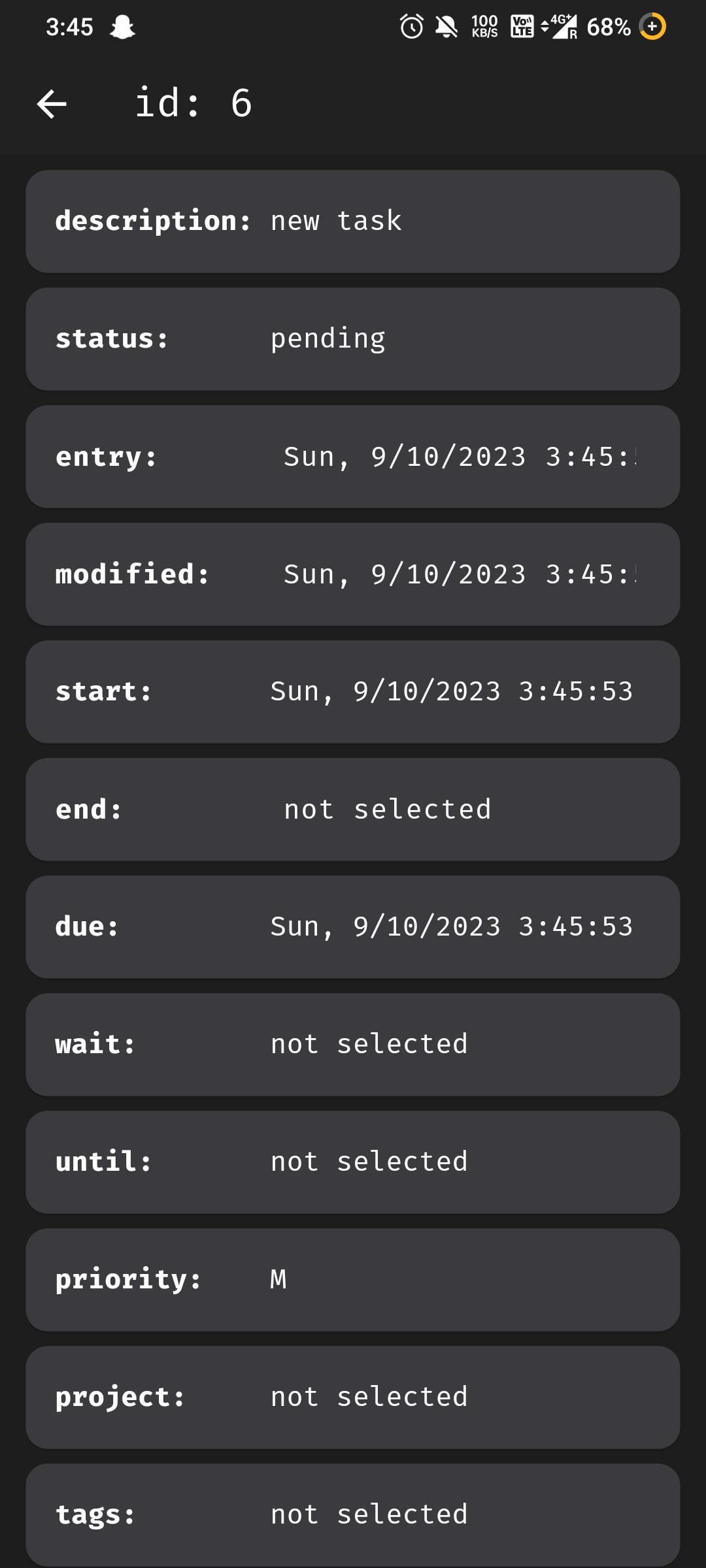Change the priority from M
Screen dimensions: 706x1568
tap(353, 1279)
